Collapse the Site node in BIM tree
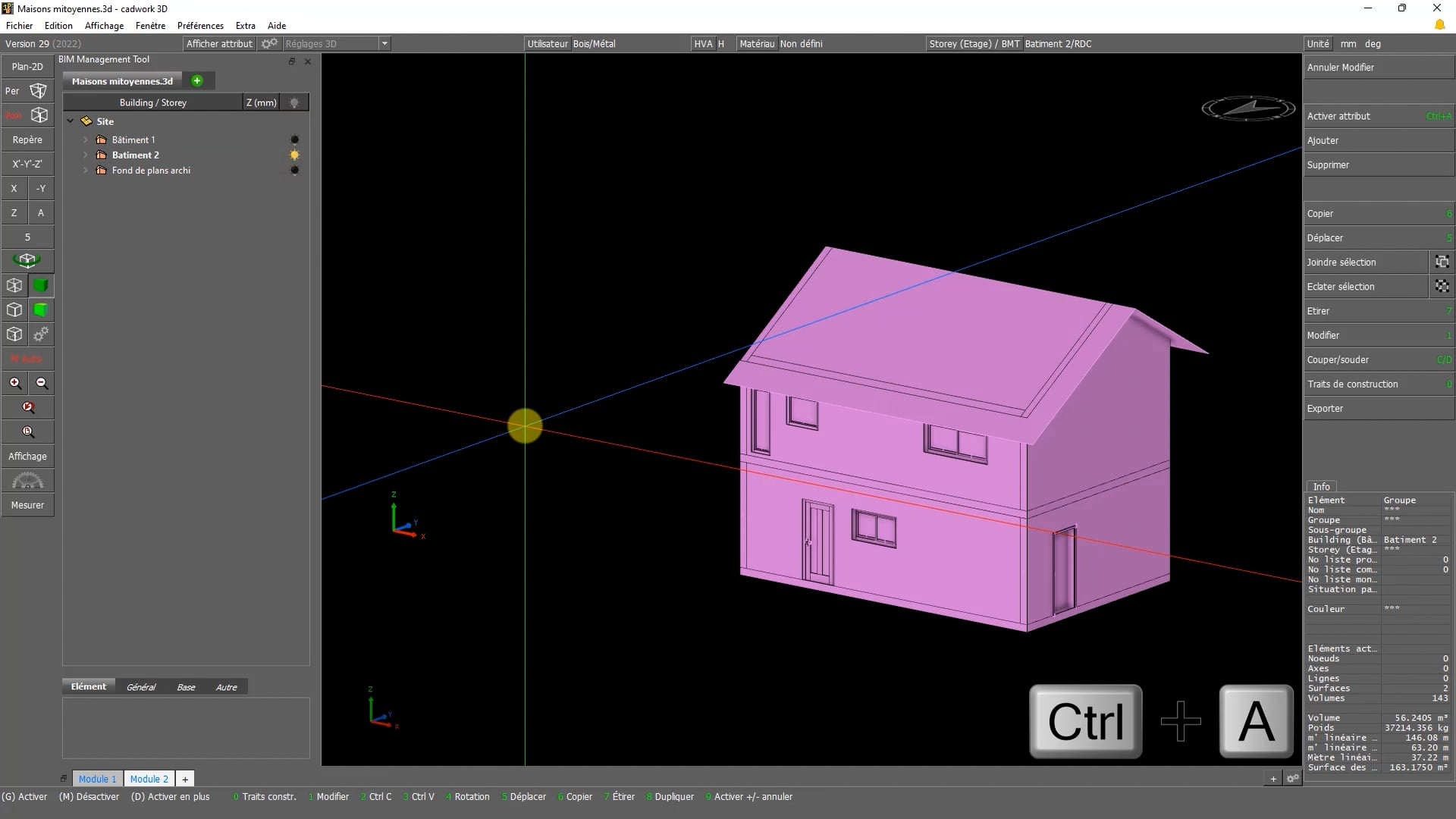The image size is (1456, 819). pyautogui.click(x=71, y=121)
